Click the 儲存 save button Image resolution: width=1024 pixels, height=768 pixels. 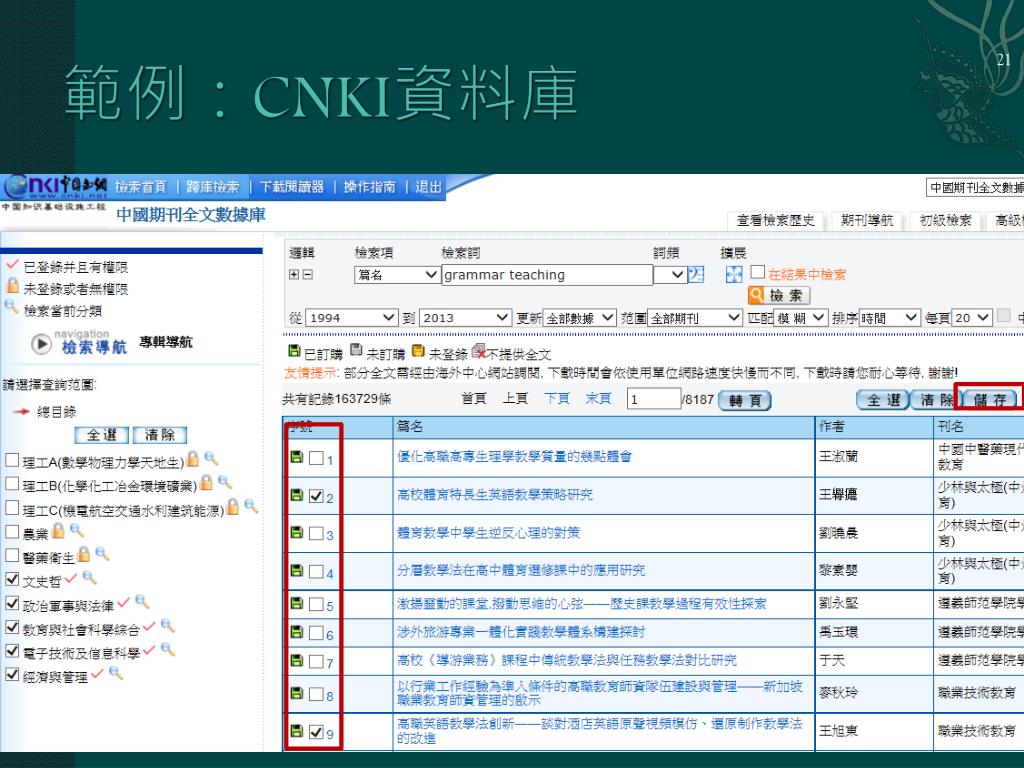pos(990,400)
